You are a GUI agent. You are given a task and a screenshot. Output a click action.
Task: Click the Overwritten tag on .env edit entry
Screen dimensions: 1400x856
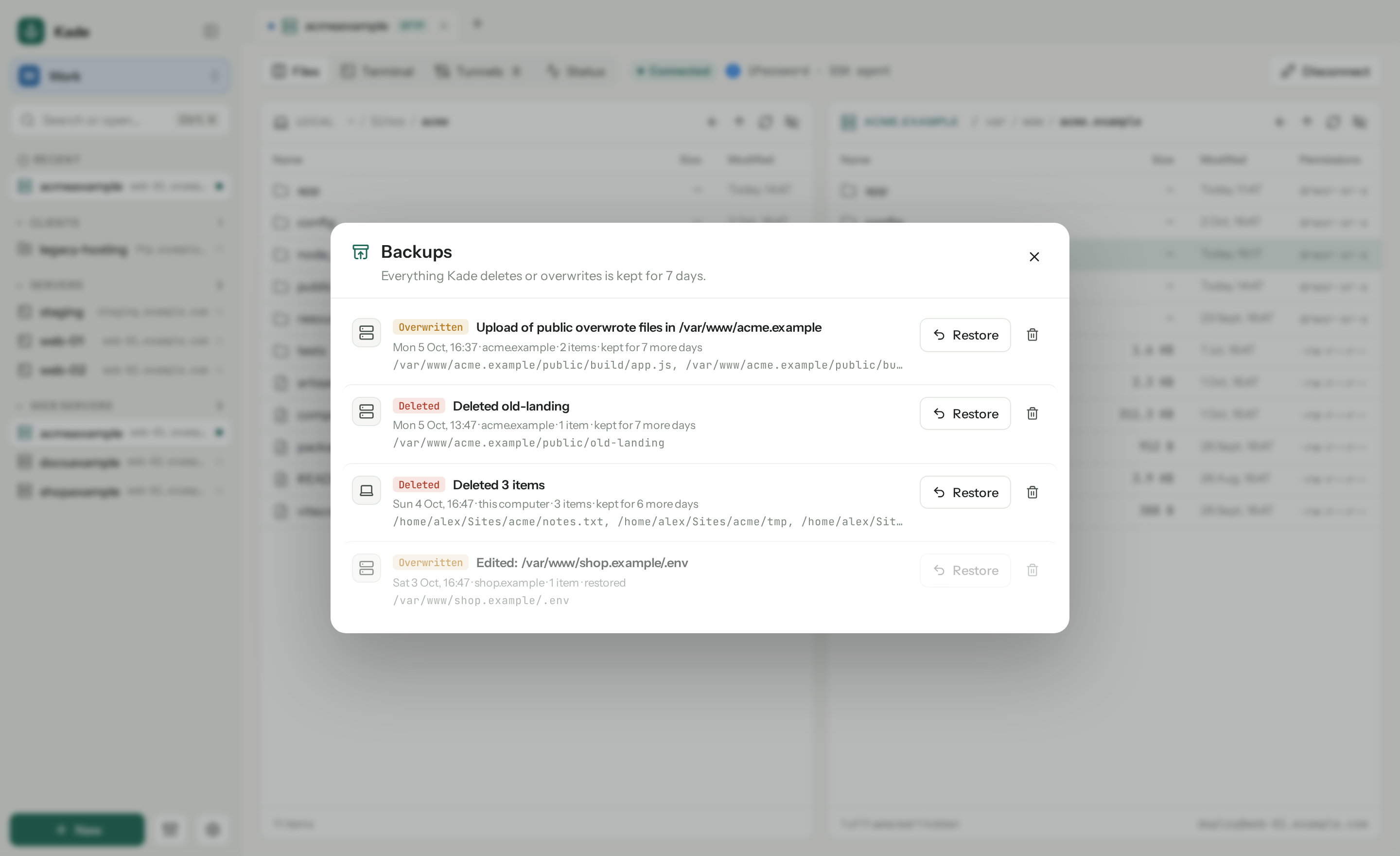pyautogui.click(x=430, y=563)
